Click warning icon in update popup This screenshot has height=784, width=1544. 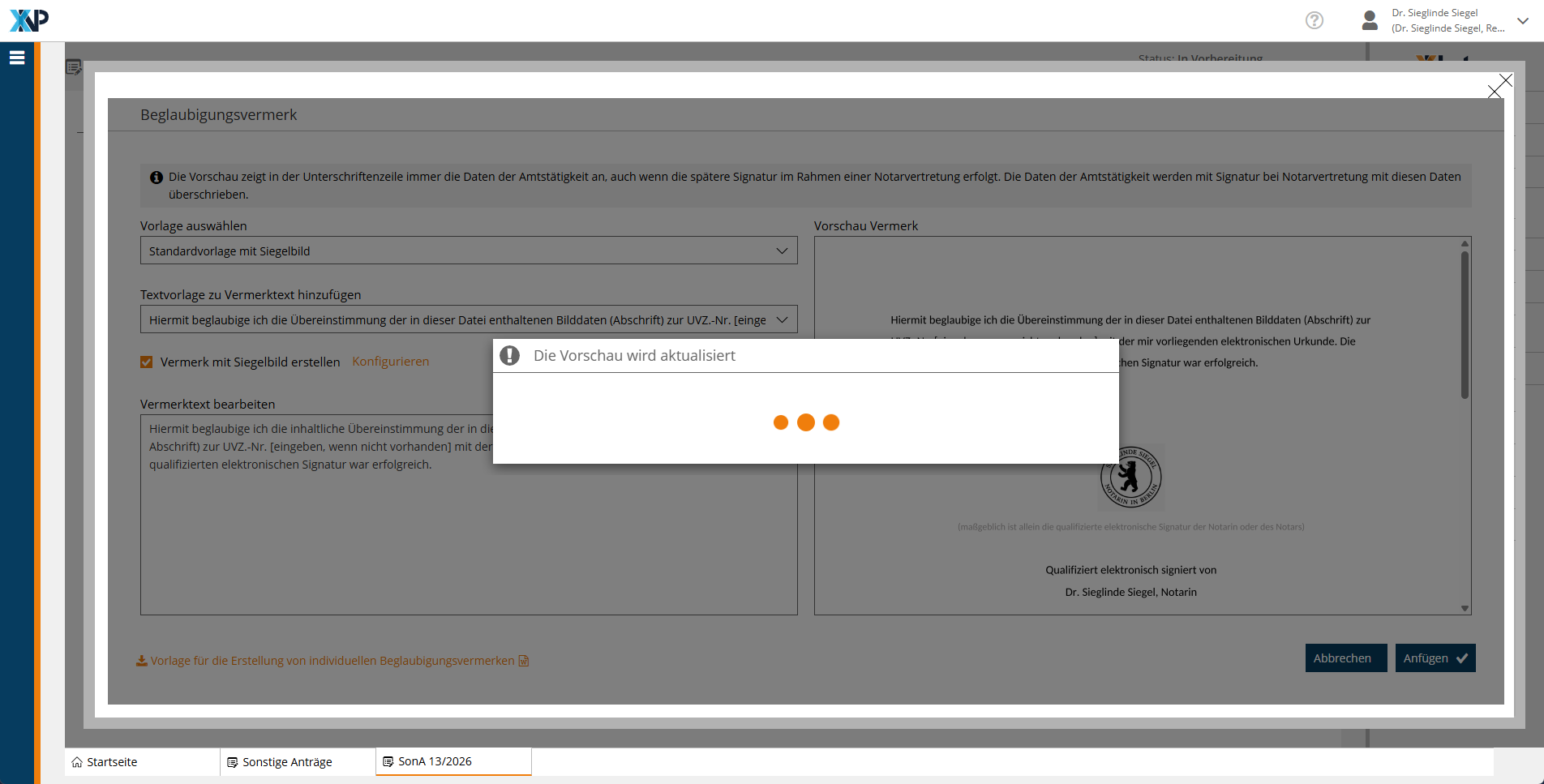pyautogui.click(x=509, y=356)
